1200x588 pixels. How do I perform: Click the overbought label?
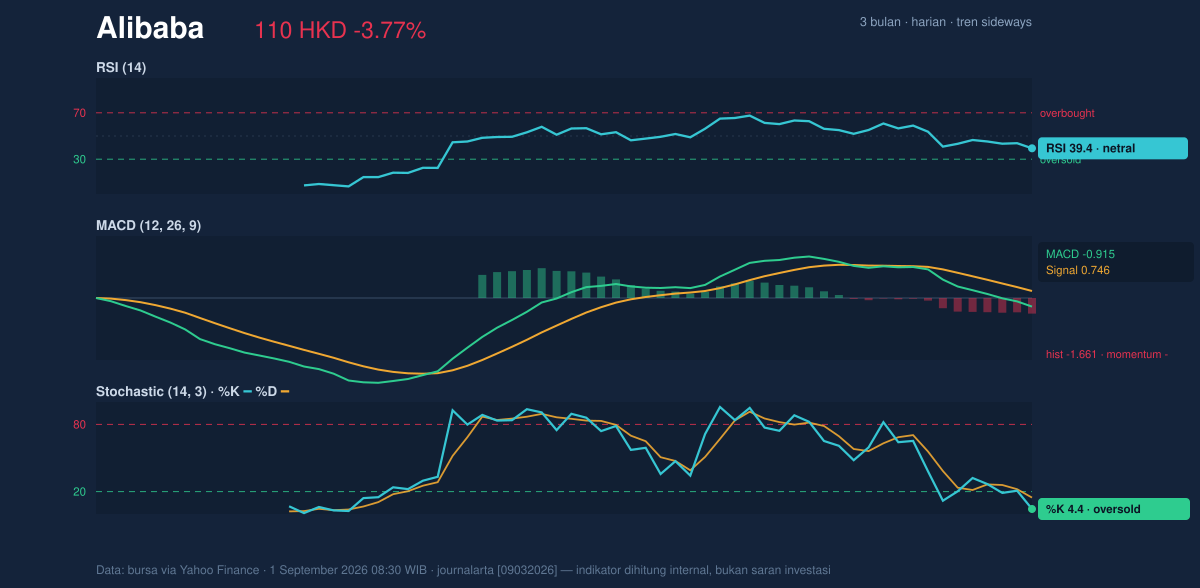(x=1067, y=113)
